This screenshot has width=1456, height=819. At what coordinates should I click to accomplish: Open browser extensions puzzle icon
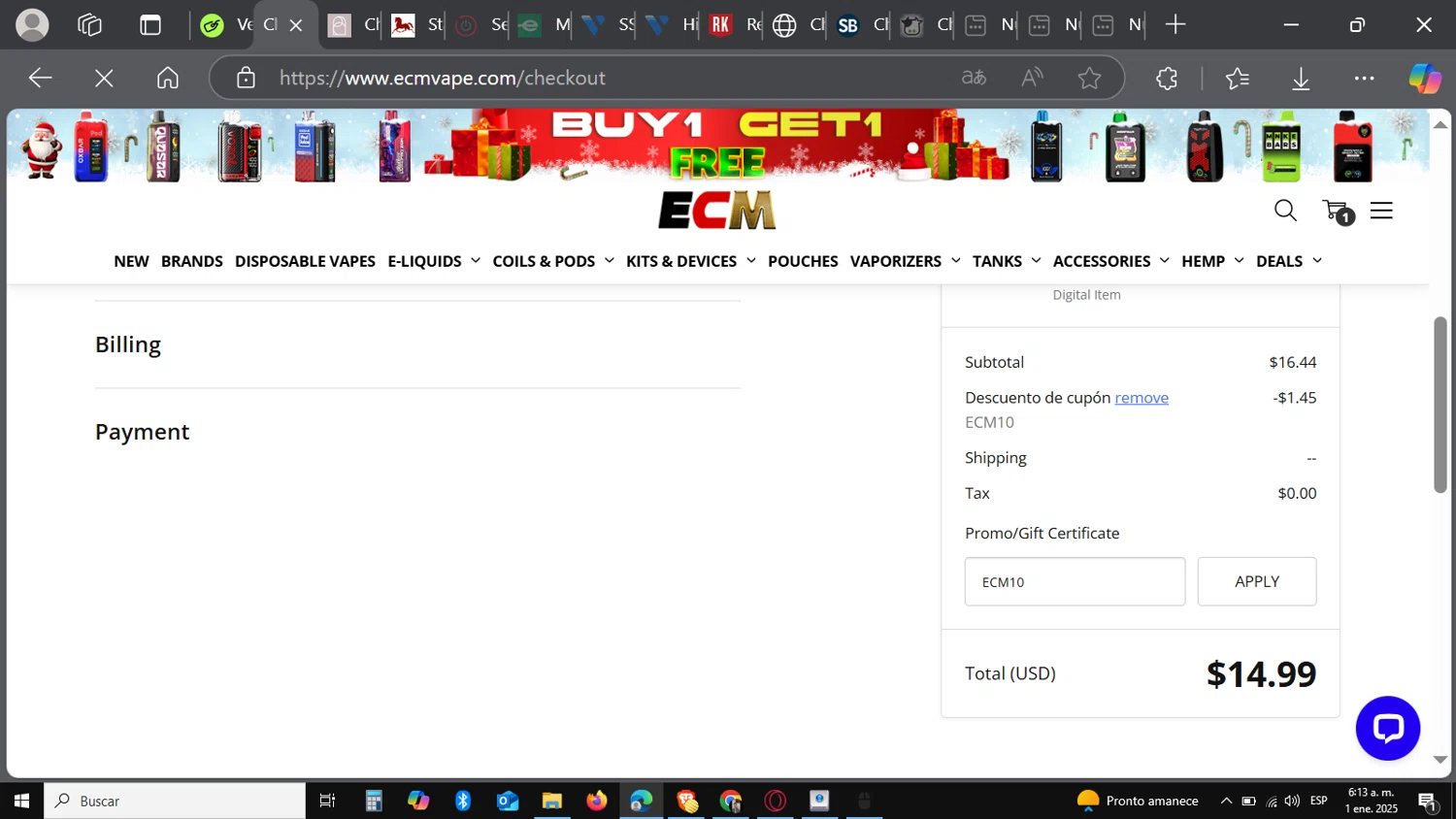(x=1167, y=78)
